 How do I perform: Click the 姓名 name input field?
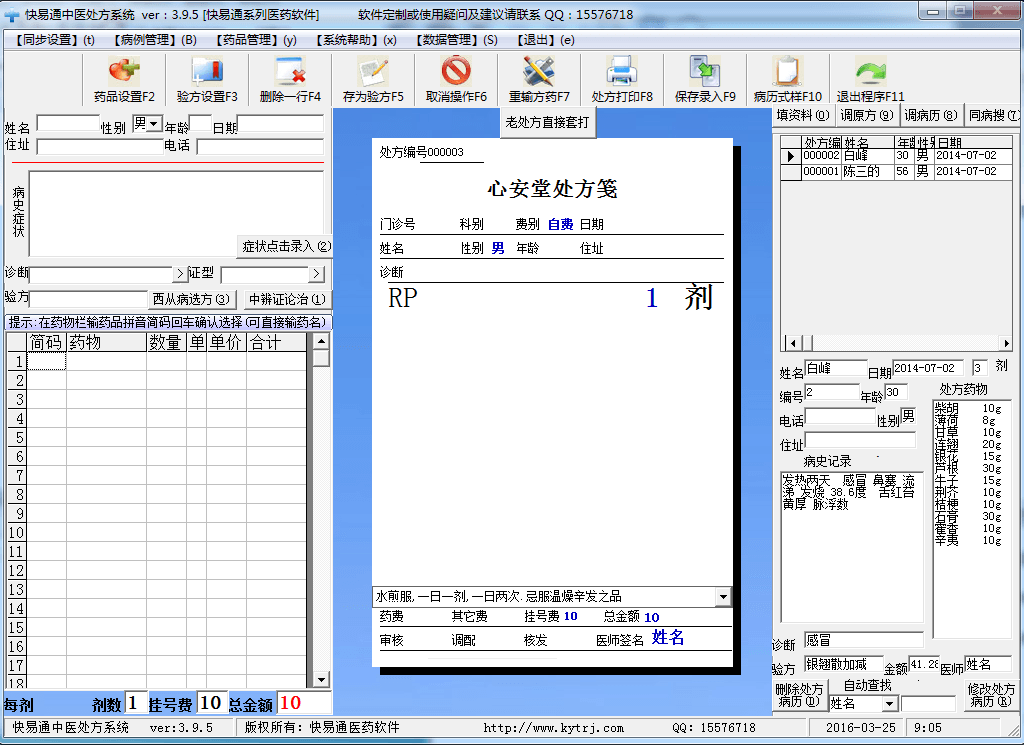[68, 123]
